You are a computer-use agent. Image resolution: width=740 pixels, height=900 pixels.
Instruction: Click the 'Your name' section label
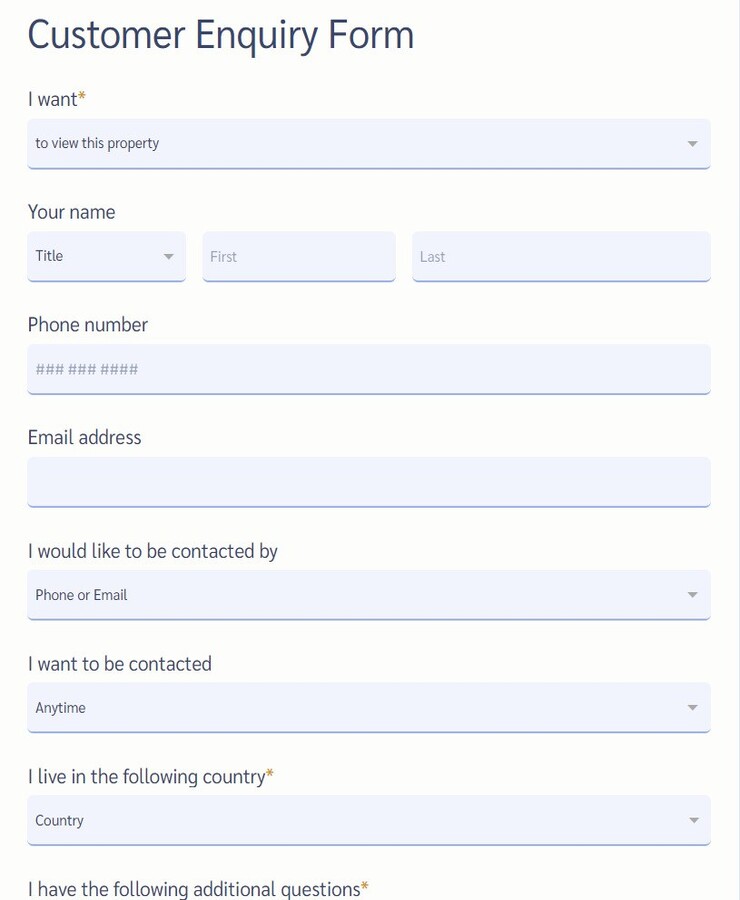pyautogui.click(x=71, y=212)
